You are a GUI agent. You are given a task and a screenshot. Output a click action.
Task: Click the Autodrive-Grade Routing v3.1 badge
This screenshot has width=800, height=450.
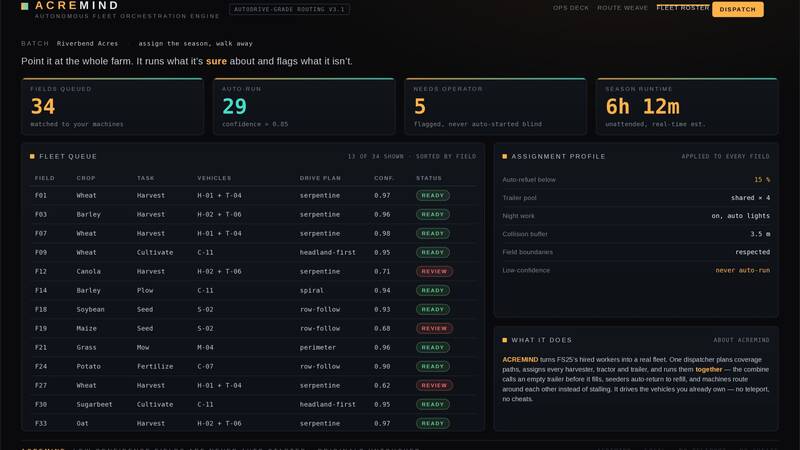point(289,9)
